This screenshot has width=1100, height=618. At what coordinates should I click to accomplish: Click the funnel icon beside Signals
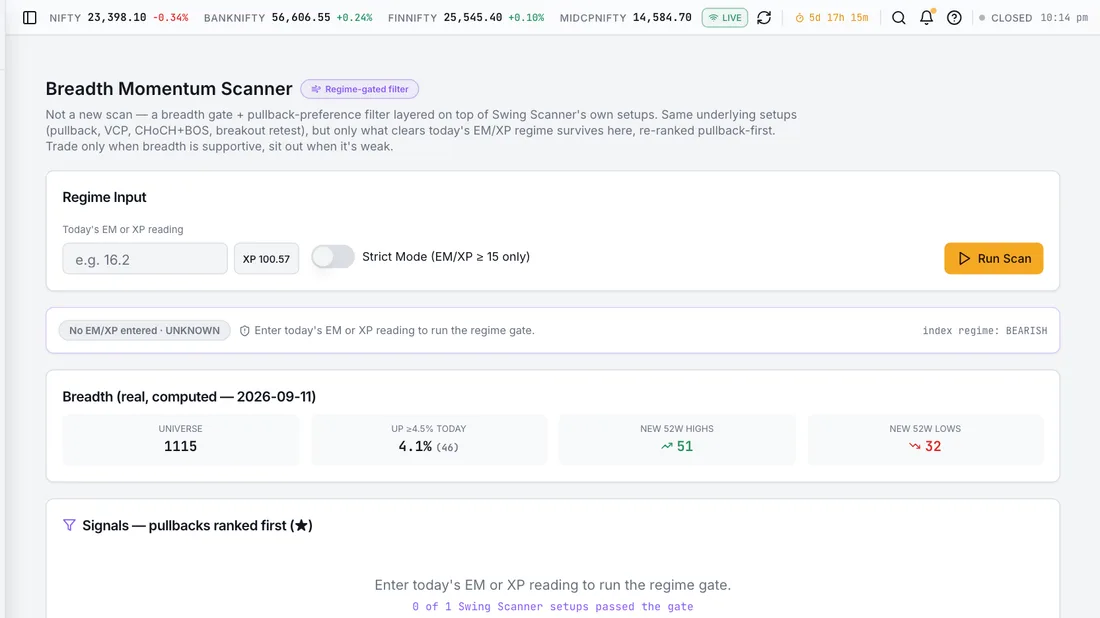tap(69, 525)
